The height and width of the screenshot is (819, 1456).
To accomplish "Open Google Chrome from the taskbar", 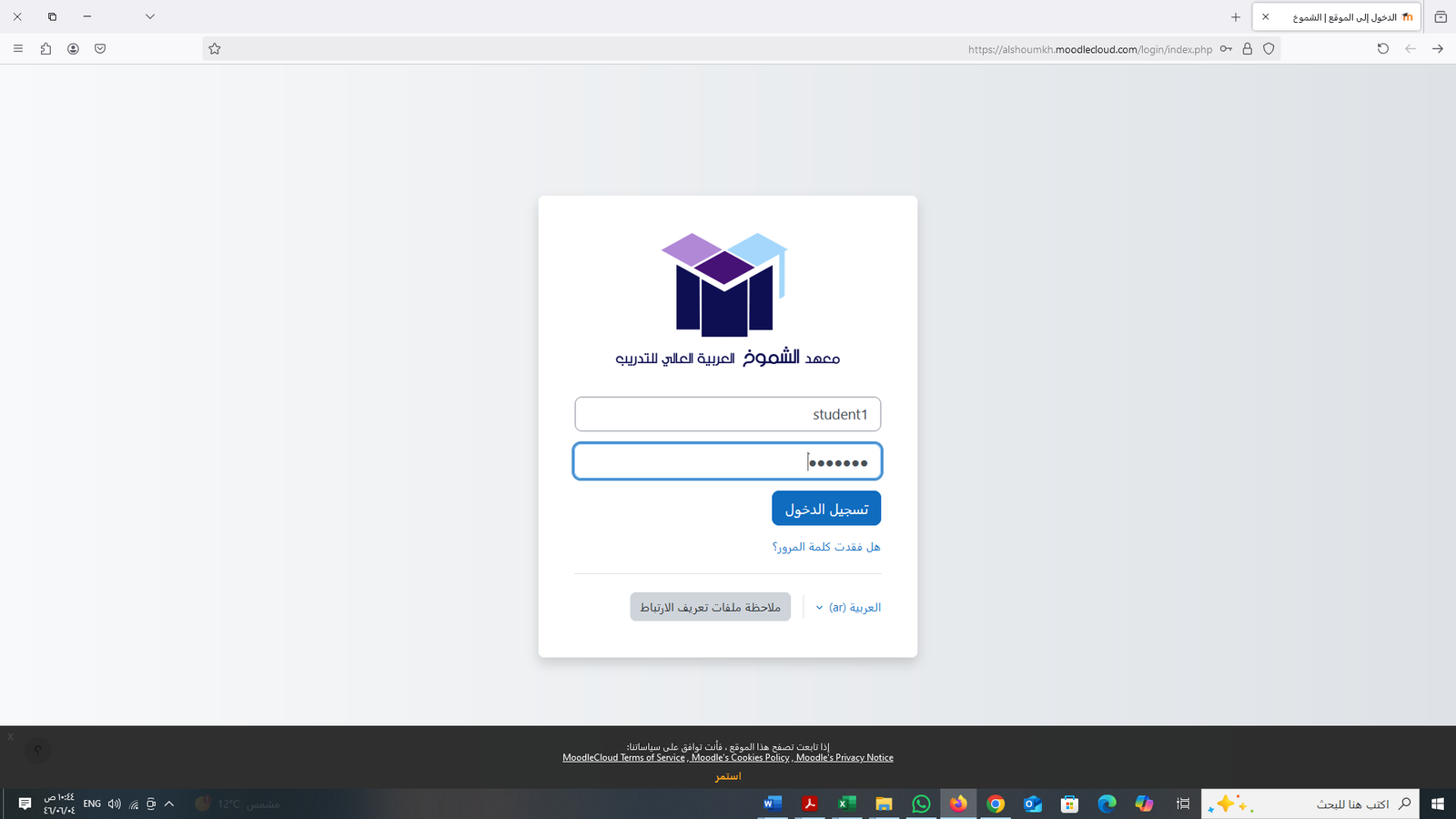I will (996, 804).
